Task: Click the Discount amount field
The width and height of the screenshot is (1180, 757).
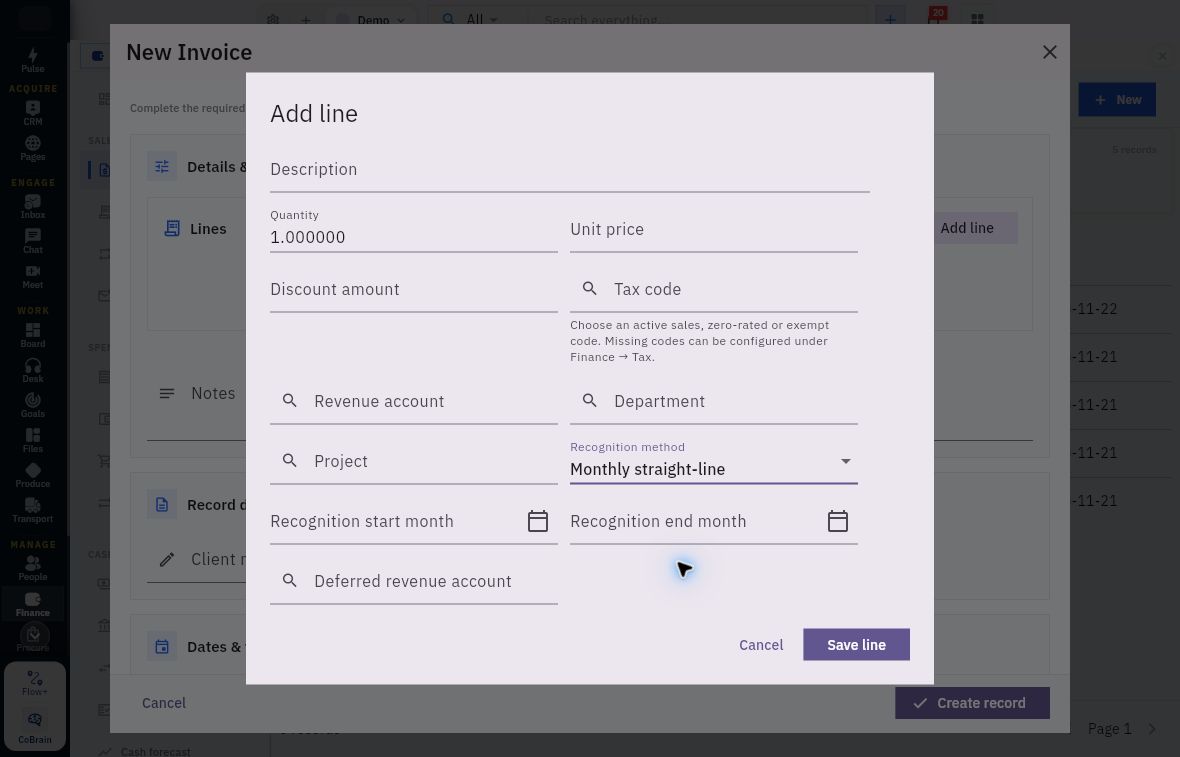Action: [414, 290]
